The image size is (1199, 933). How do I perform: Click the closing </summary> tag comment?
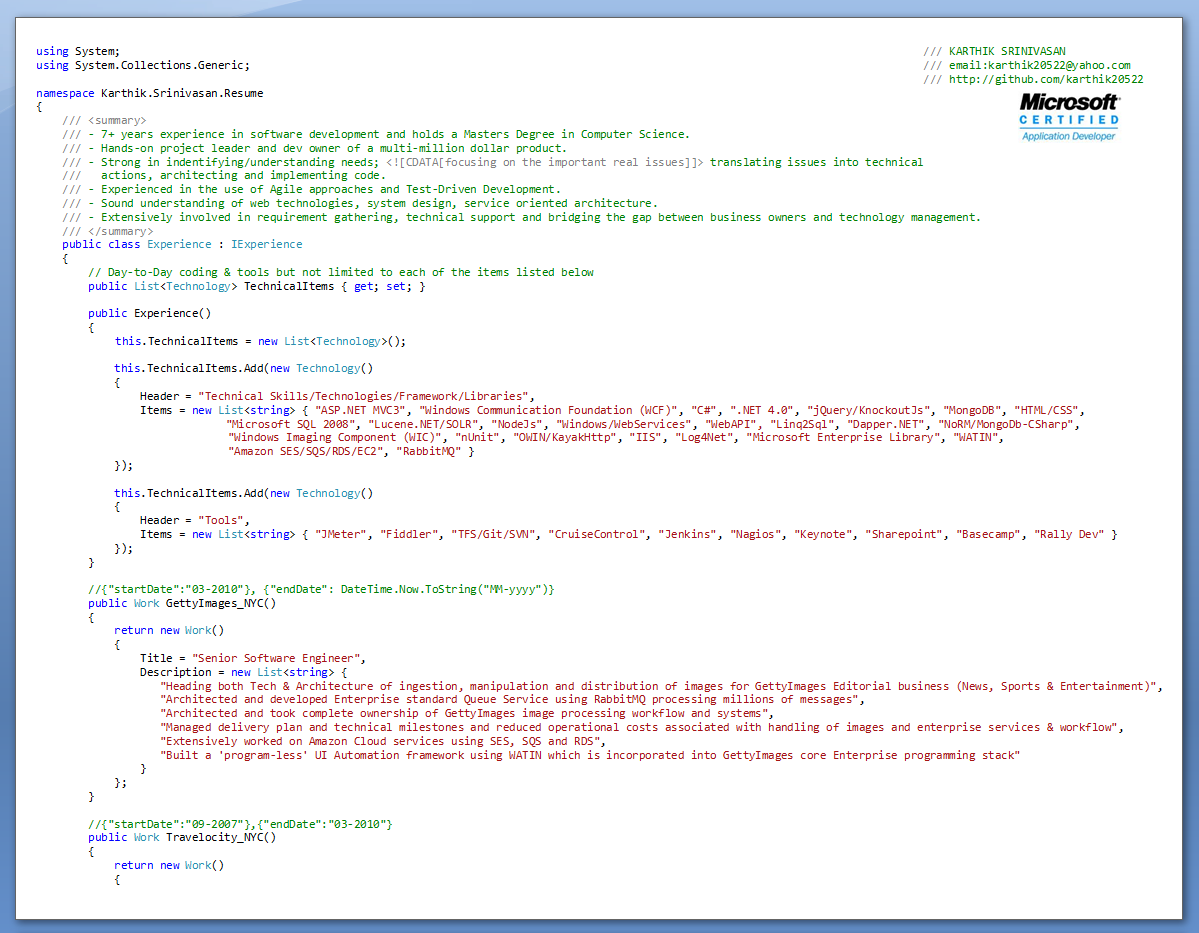point(108,231)
